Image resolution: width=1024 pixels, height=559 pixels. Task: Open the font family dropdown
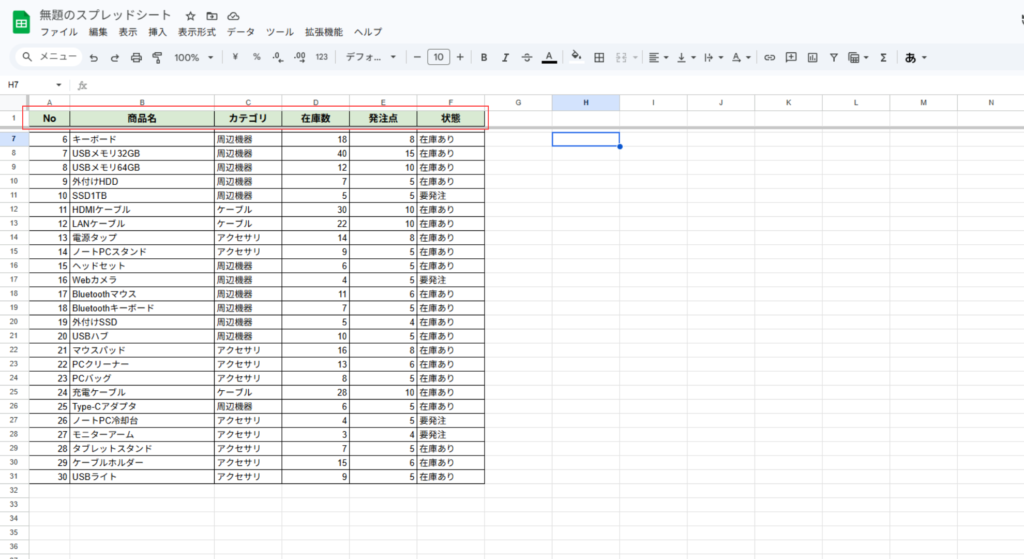[370, 58]
